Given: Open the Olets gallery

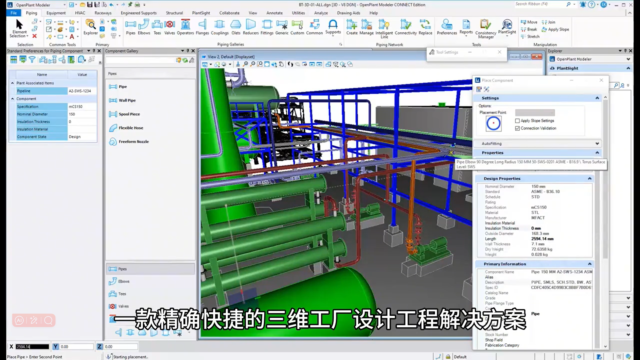Looking at the screenshot, I should coord(236,27).
